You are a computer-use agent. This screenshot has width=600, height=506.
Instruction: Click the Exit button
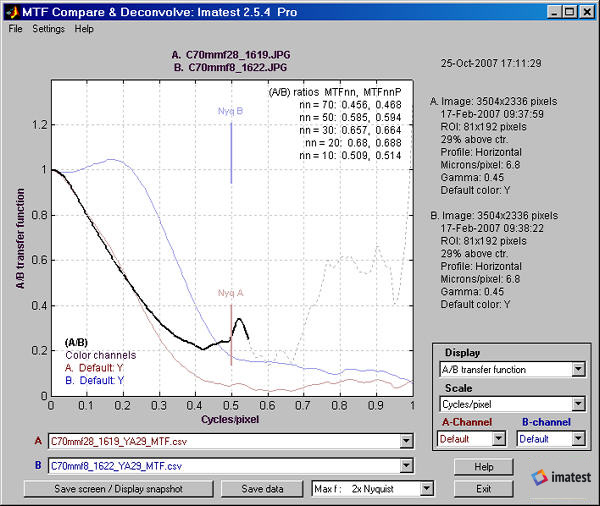coord(484,489)
